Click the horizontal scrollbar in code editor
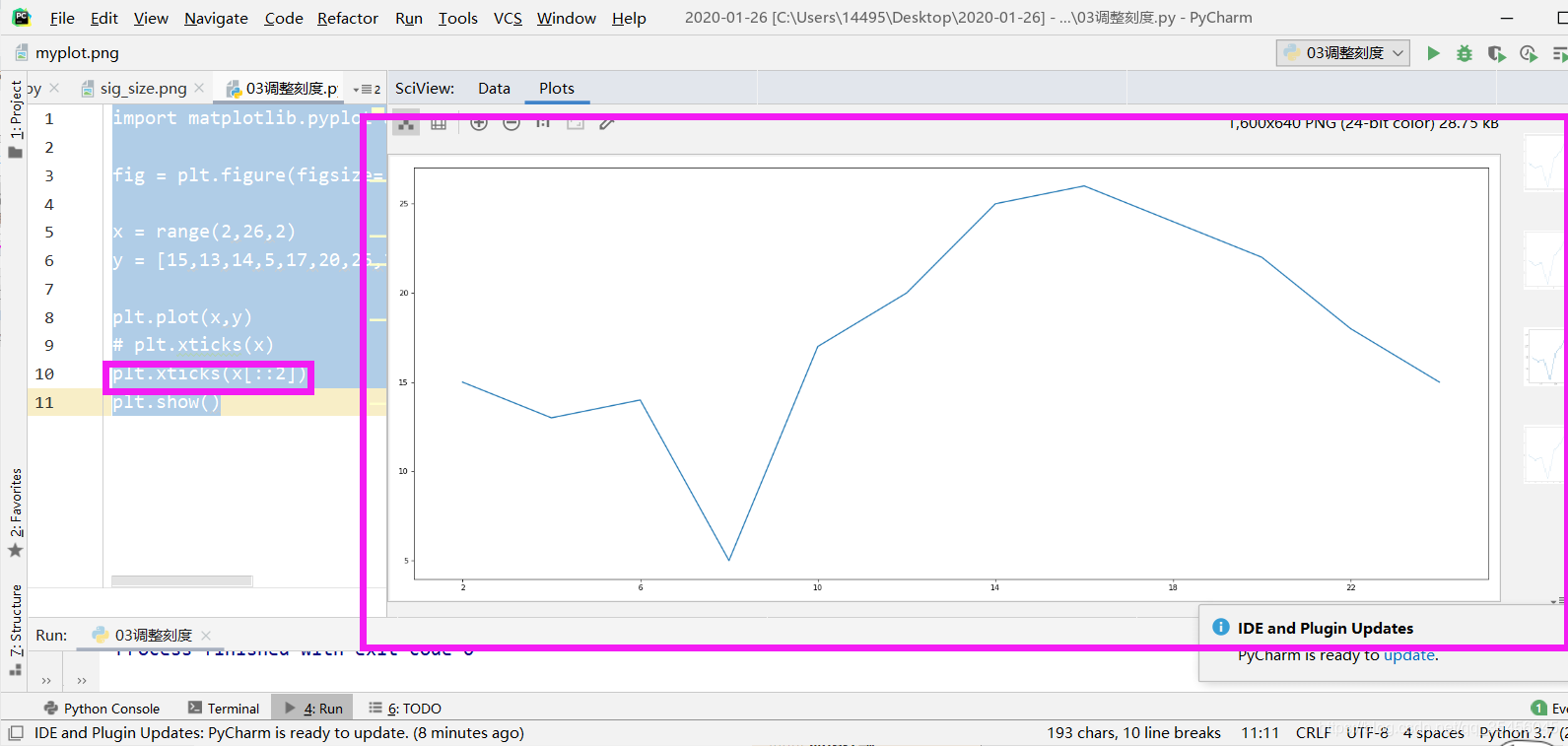This screenshot has height=746, width=1568. [x=181, y=581]
